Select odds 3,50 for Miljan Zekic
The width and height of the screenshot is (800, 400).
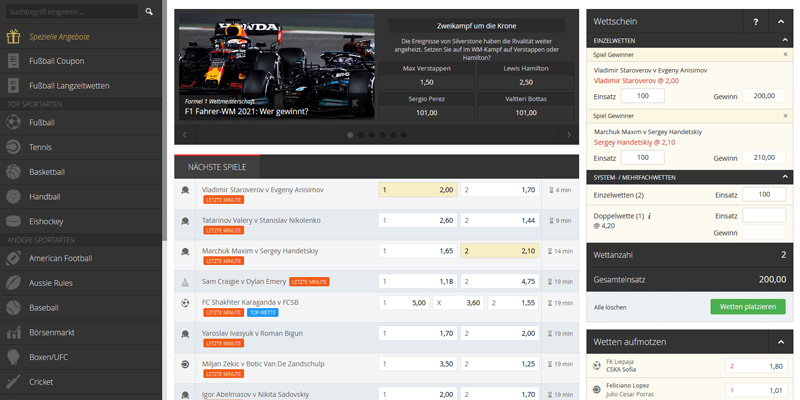418,364
